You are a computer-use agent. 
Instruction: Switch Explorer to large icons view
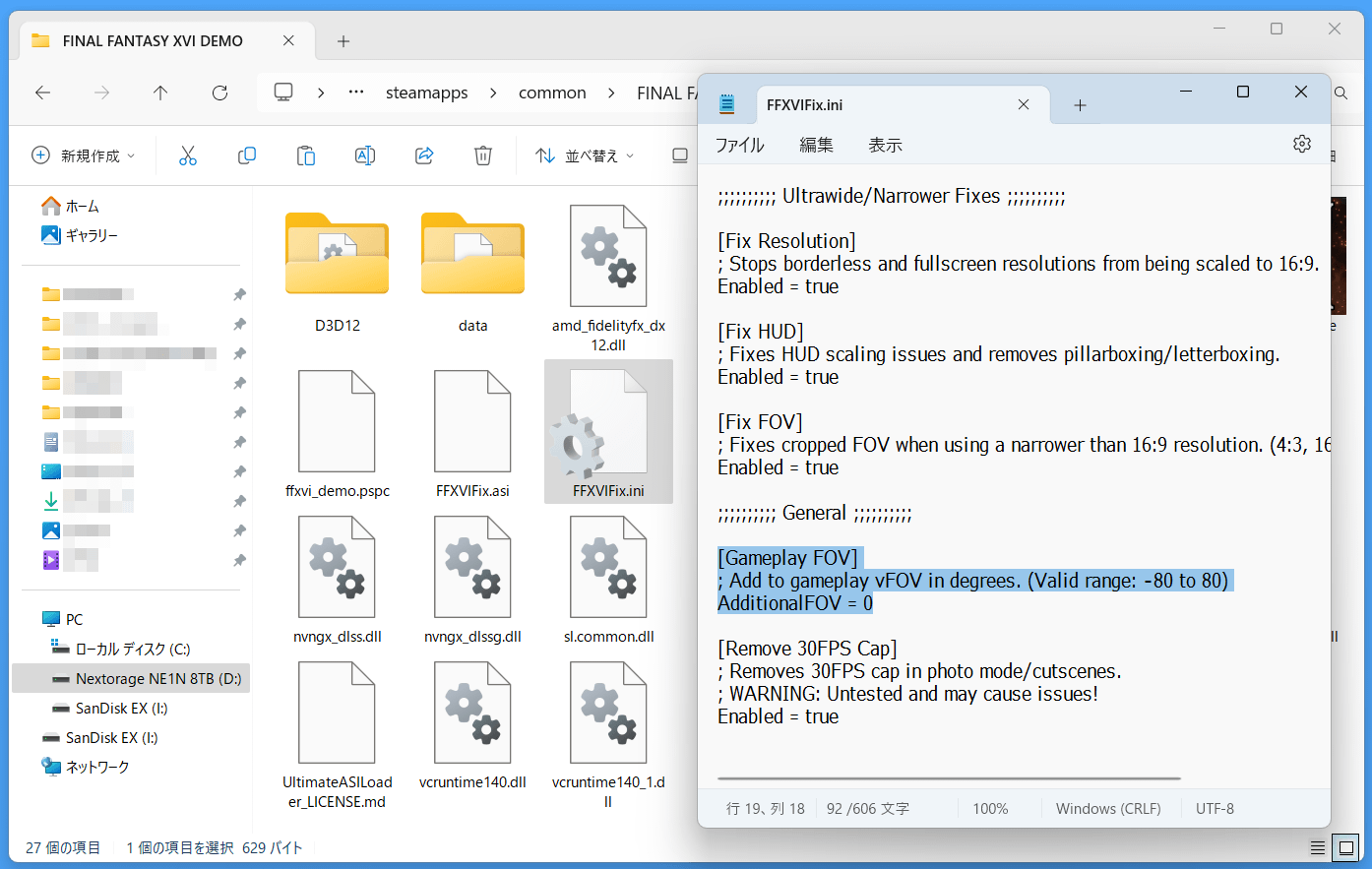coord(1345,847)
